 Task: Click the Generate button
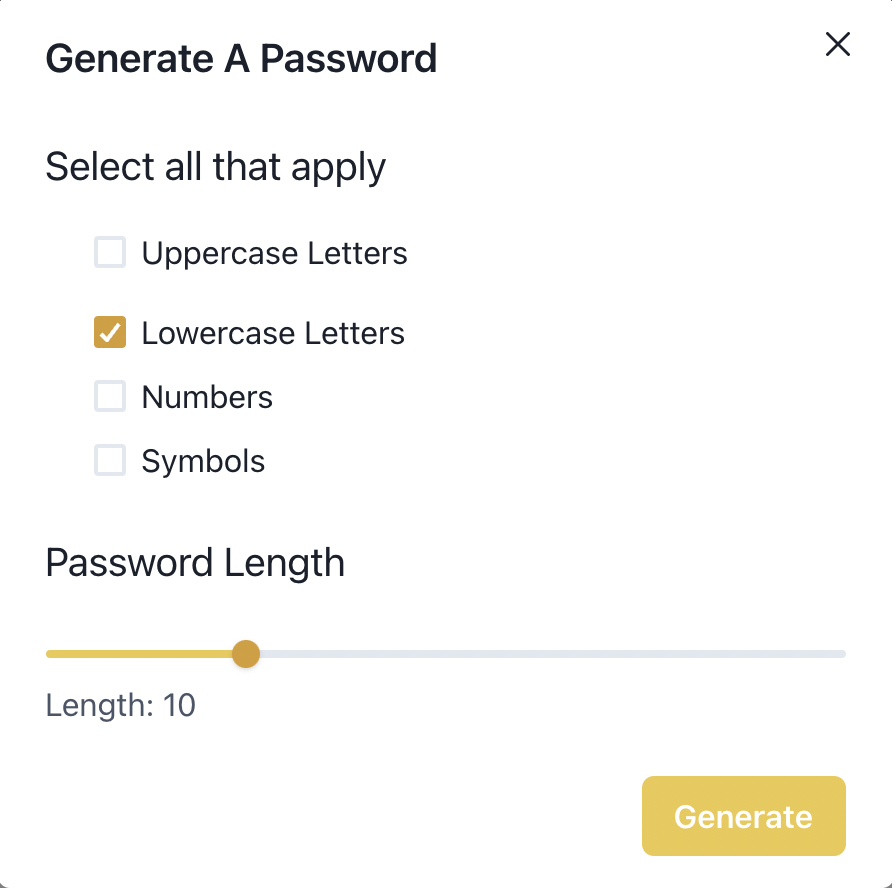[x=744, y=816]
